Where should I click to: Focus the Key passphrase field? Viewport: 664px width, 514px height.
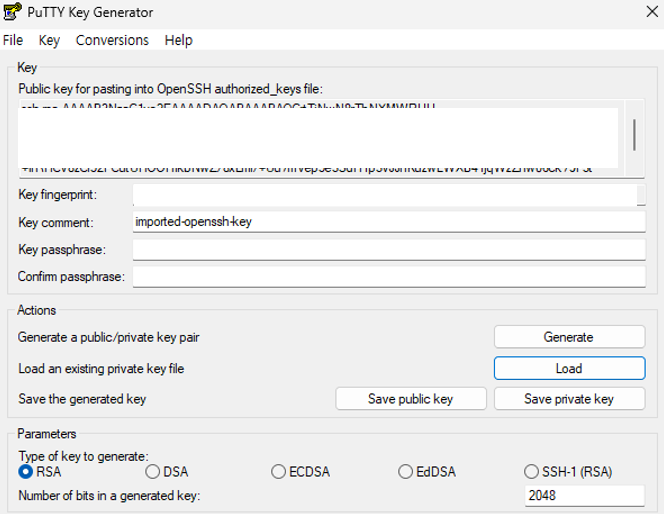pyautogui.click(x=389, y=249)
